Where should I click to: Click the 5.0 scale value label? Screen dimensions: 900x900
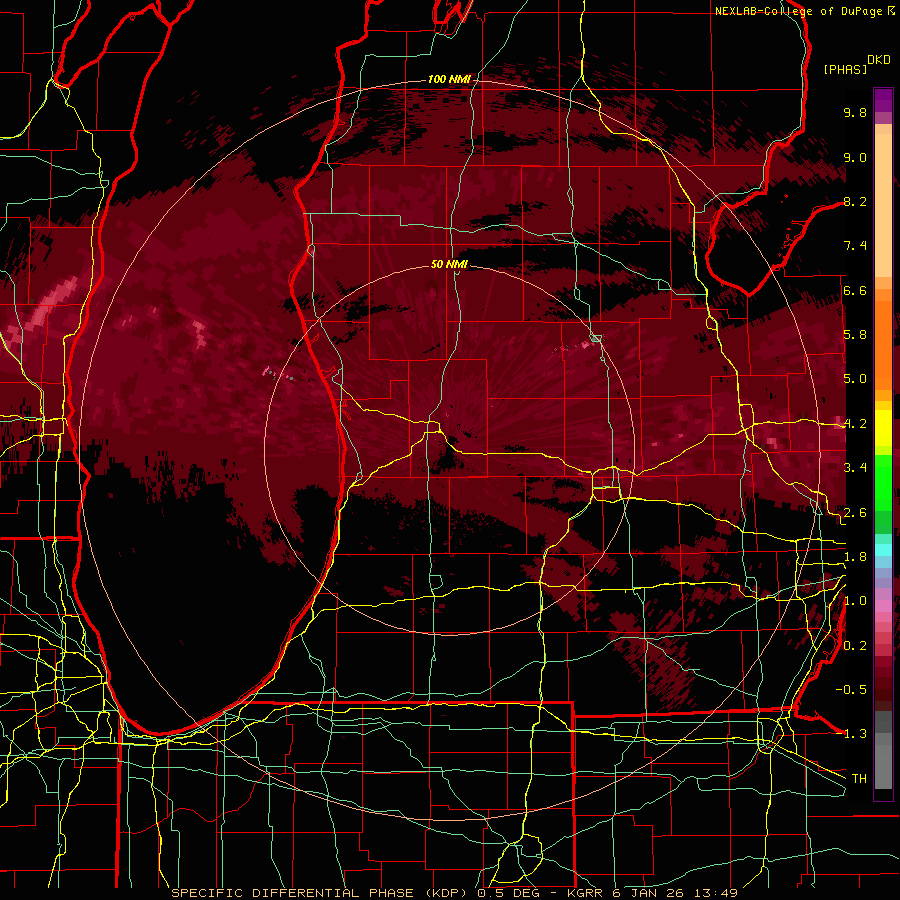pyautogui.click(x=855, y=379)
